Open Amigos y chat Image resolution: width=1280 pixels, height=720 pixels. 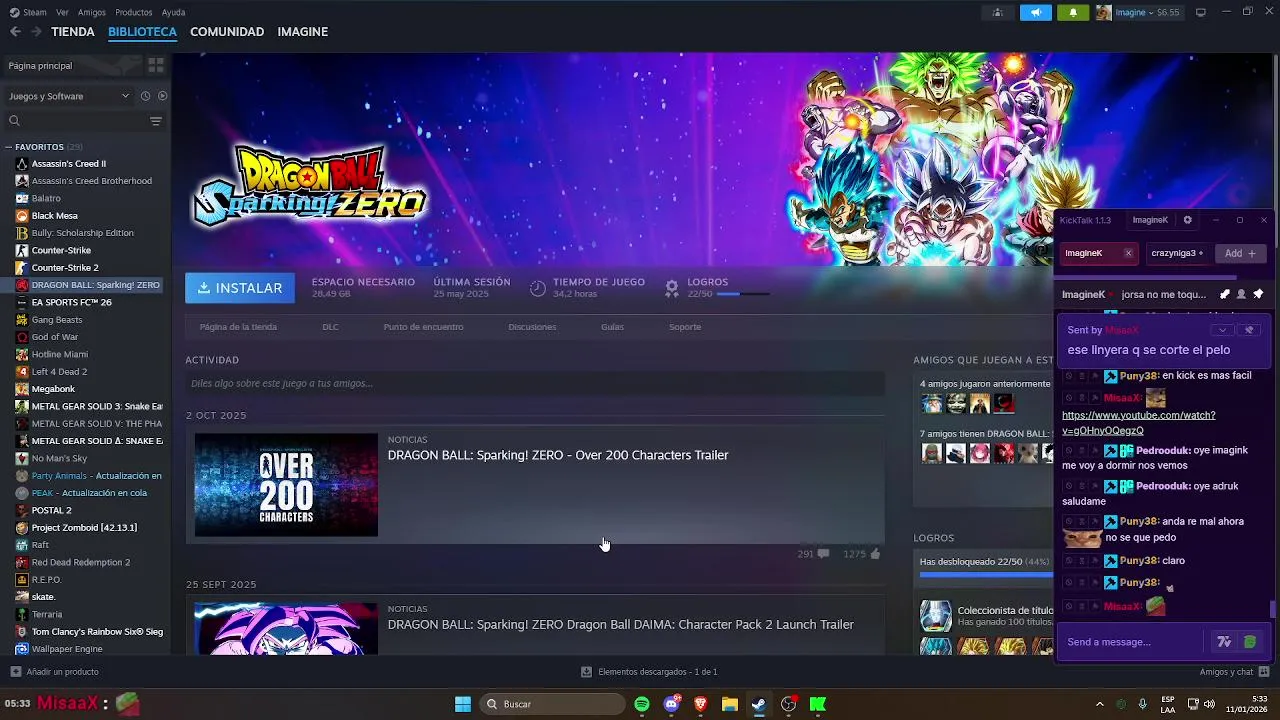[x=1234, y=672]
